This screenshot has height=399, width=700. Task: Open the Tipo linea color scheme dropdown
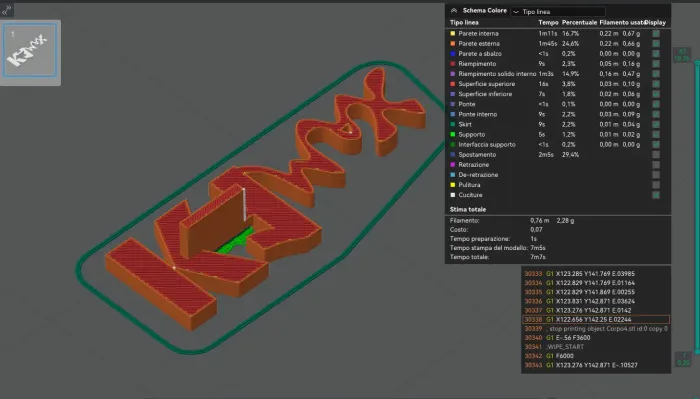tap(558, 12)
